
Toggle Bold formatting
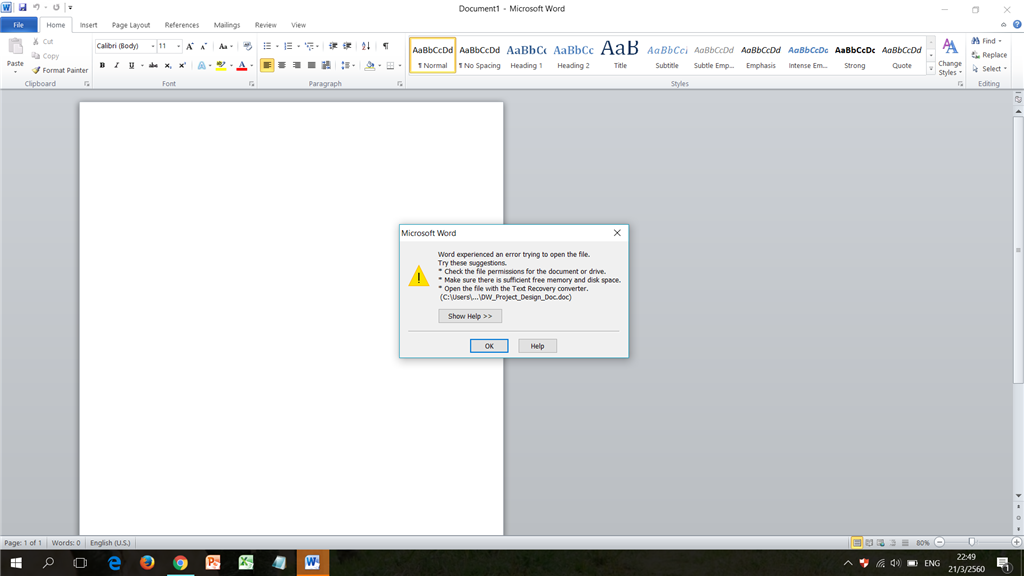102,65
